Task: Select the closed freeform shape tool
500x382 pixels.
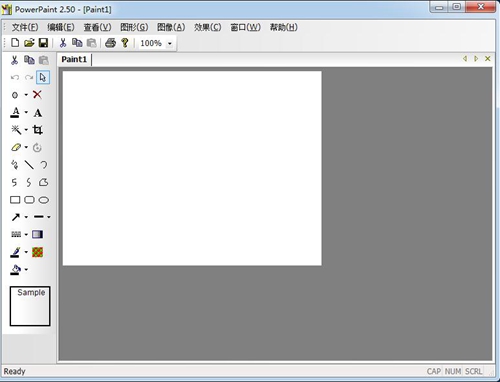Action: (44, 182)
